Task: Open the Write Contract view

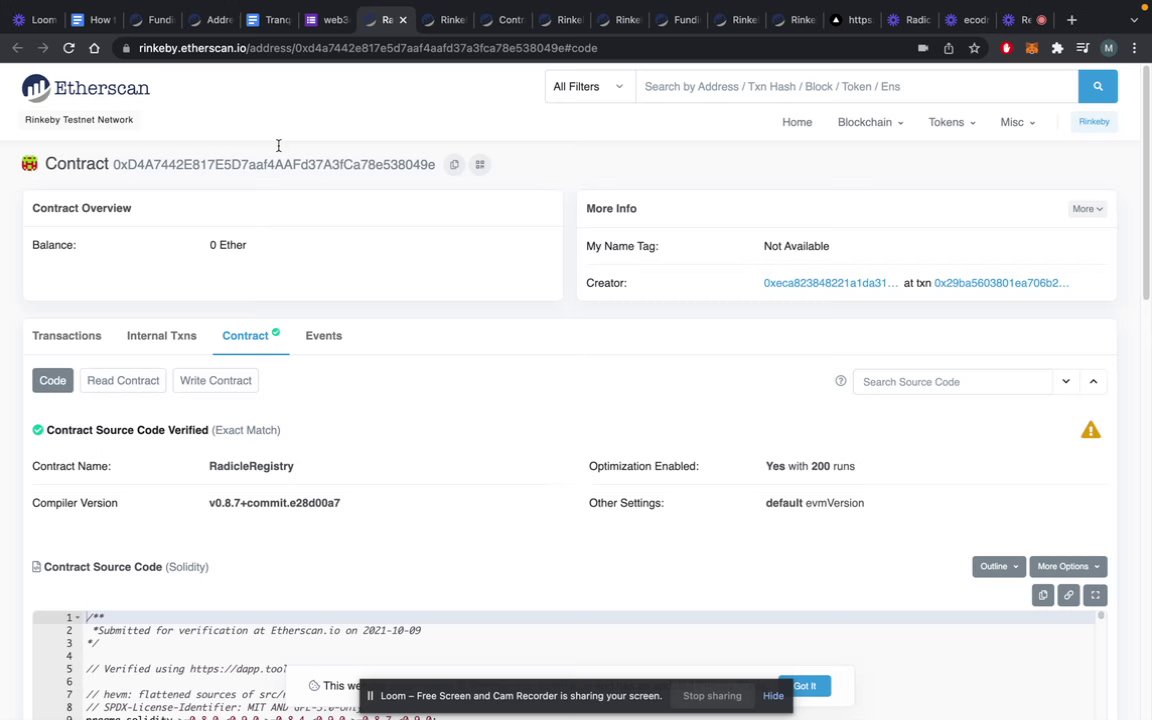Action: [x=215, y=381]
